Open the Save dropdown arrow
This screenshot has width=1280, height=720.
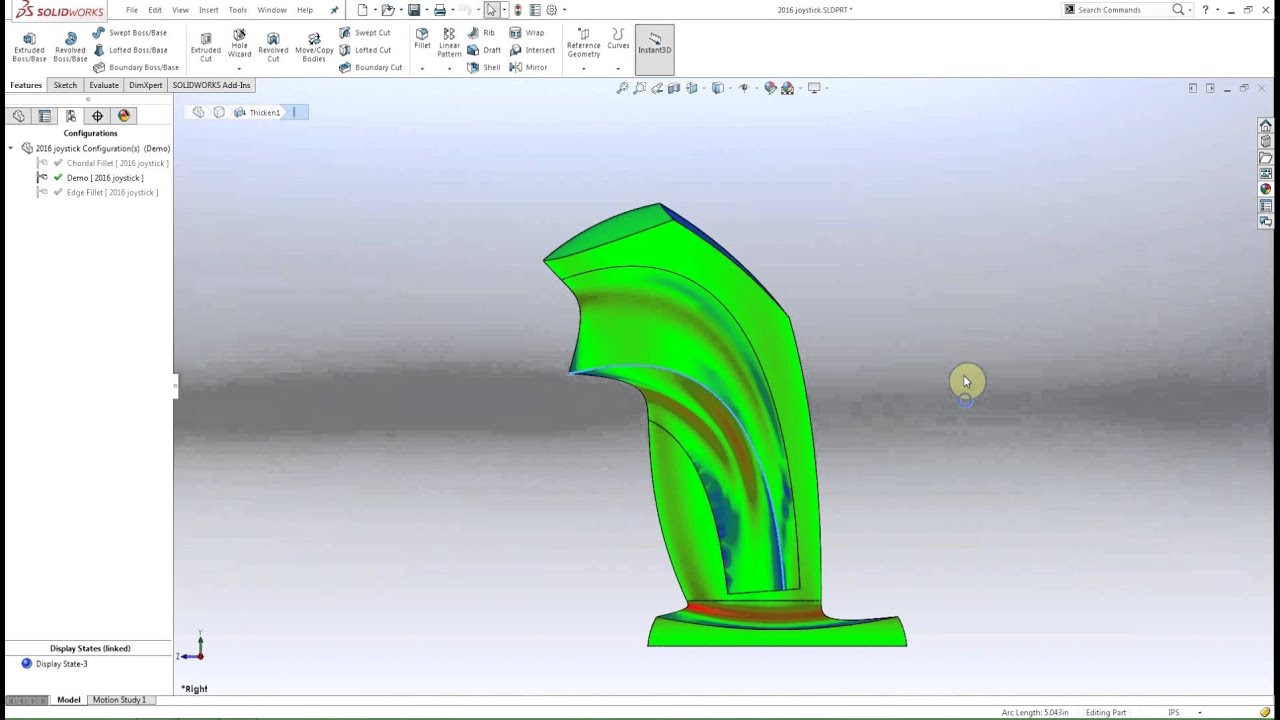point(425,10)
